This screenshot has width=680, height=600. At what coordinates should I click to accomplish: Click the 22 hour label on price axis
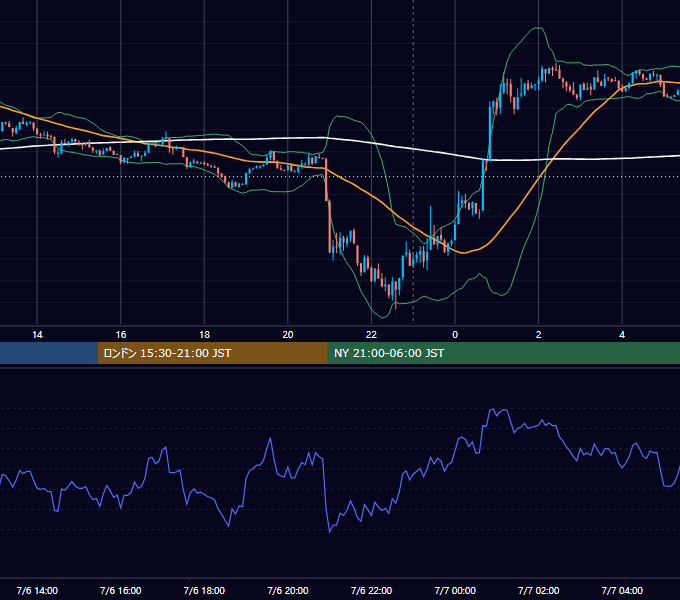tap(372, 335)
